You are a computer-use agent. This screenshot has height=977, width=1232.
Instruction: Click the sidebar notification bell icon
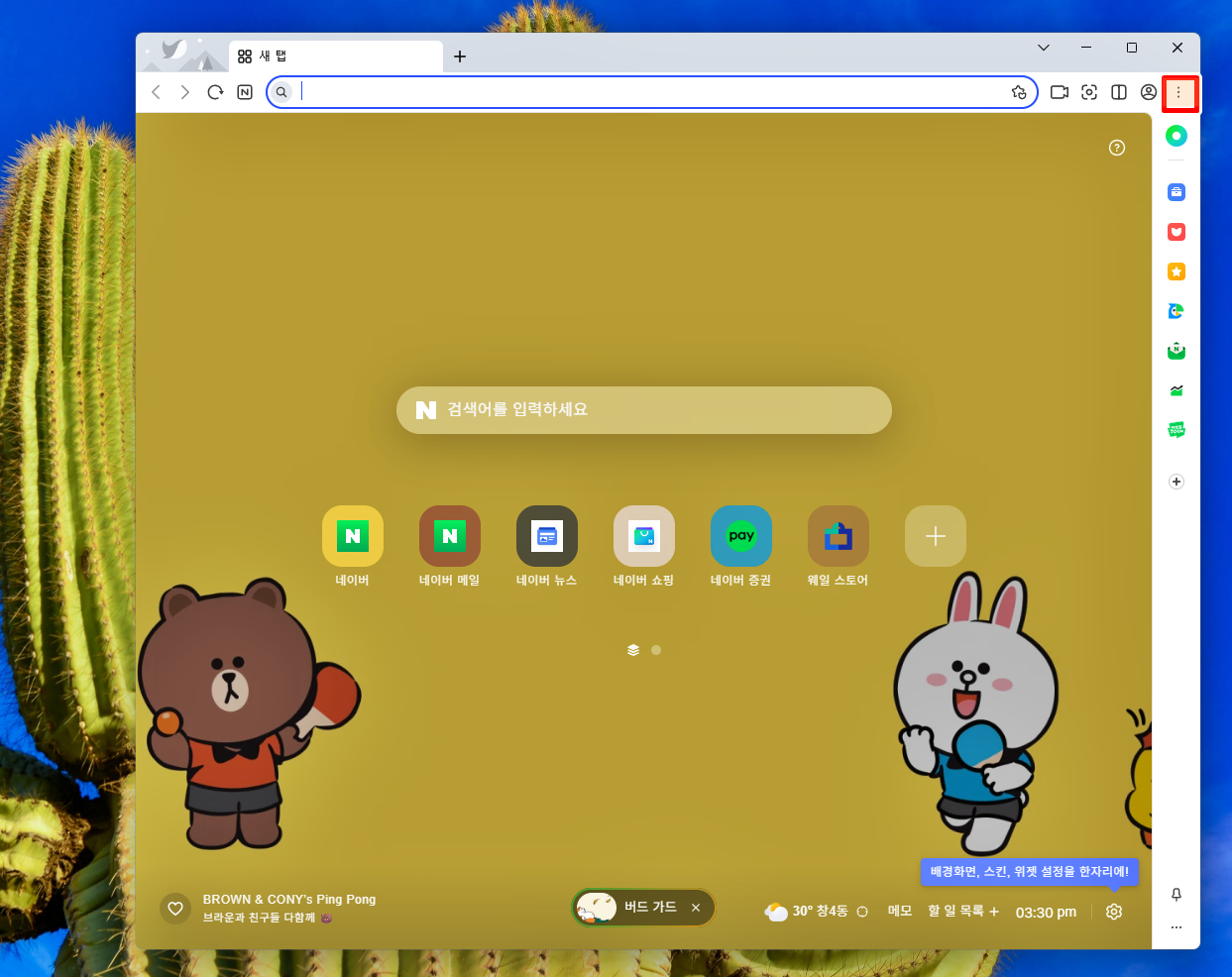click(x=1176, y=895)
